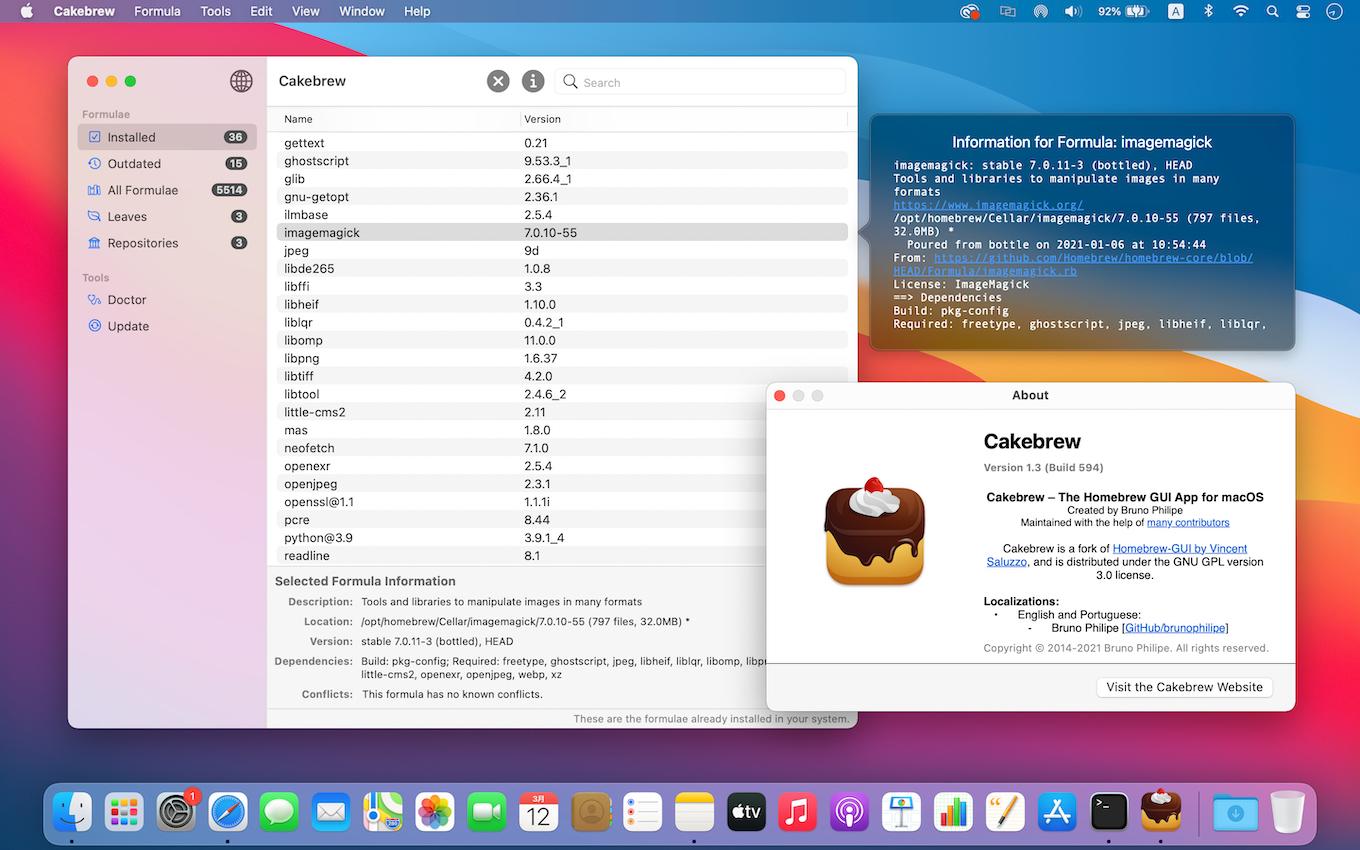Image resolution: width=1360 pixels, height=850 pixels.
Task: Click the Installed checkbox icon in sidebar
Action: (95, 137)
